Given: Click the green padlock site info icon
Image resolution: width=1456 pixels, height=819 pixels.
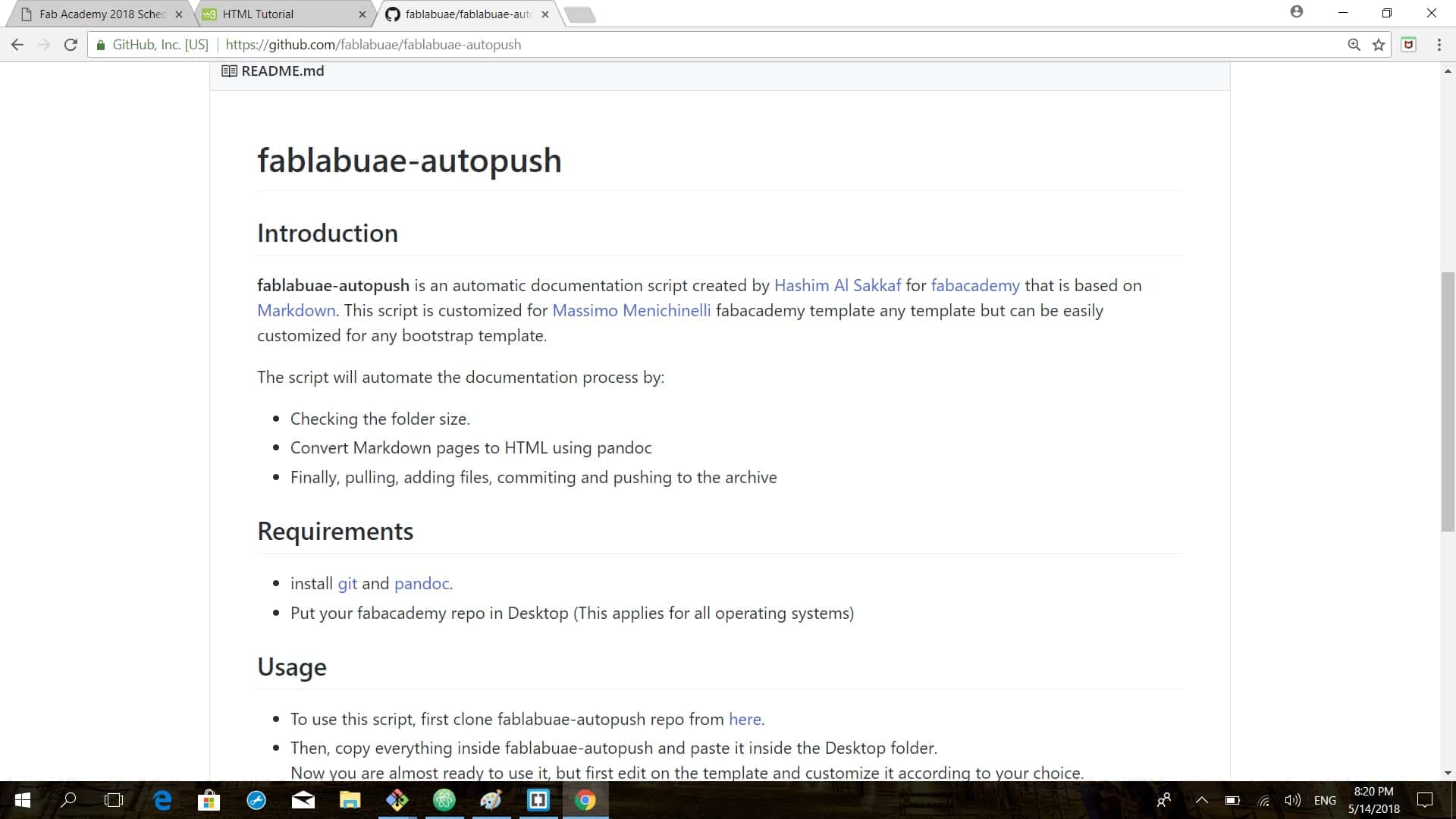Looking at the screenshot, I should [100, 45].
